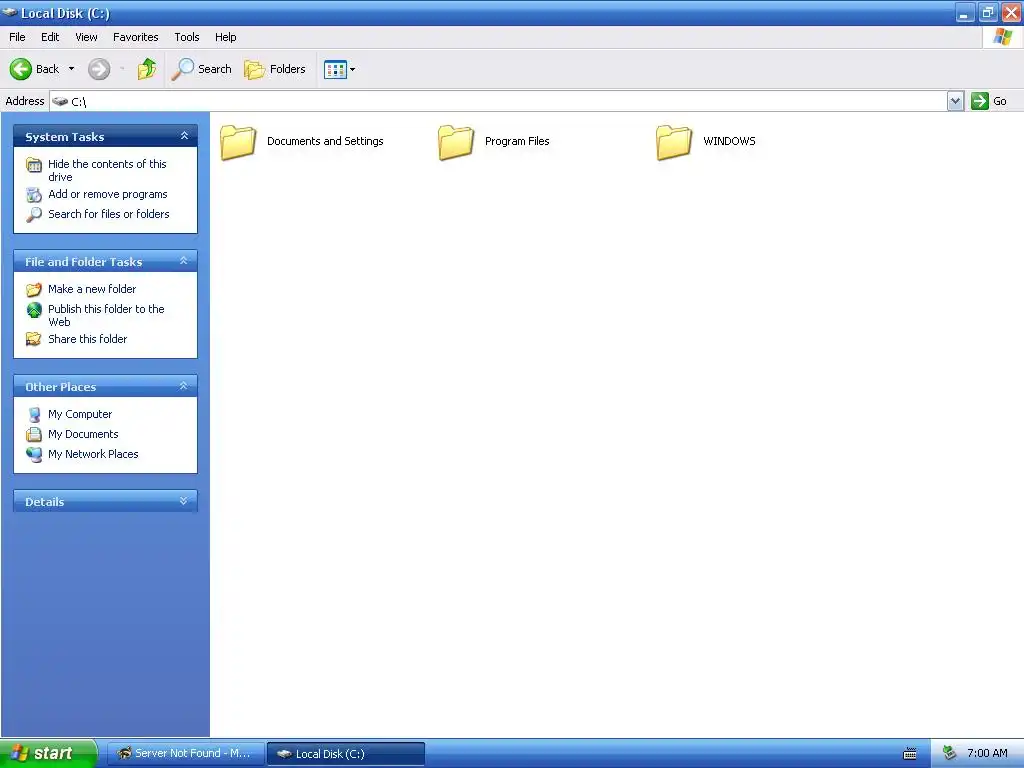The height and width of the screenshot is (768, 1024).
Task: Click the system clock 7:00 AM
Action: (987, 754)
